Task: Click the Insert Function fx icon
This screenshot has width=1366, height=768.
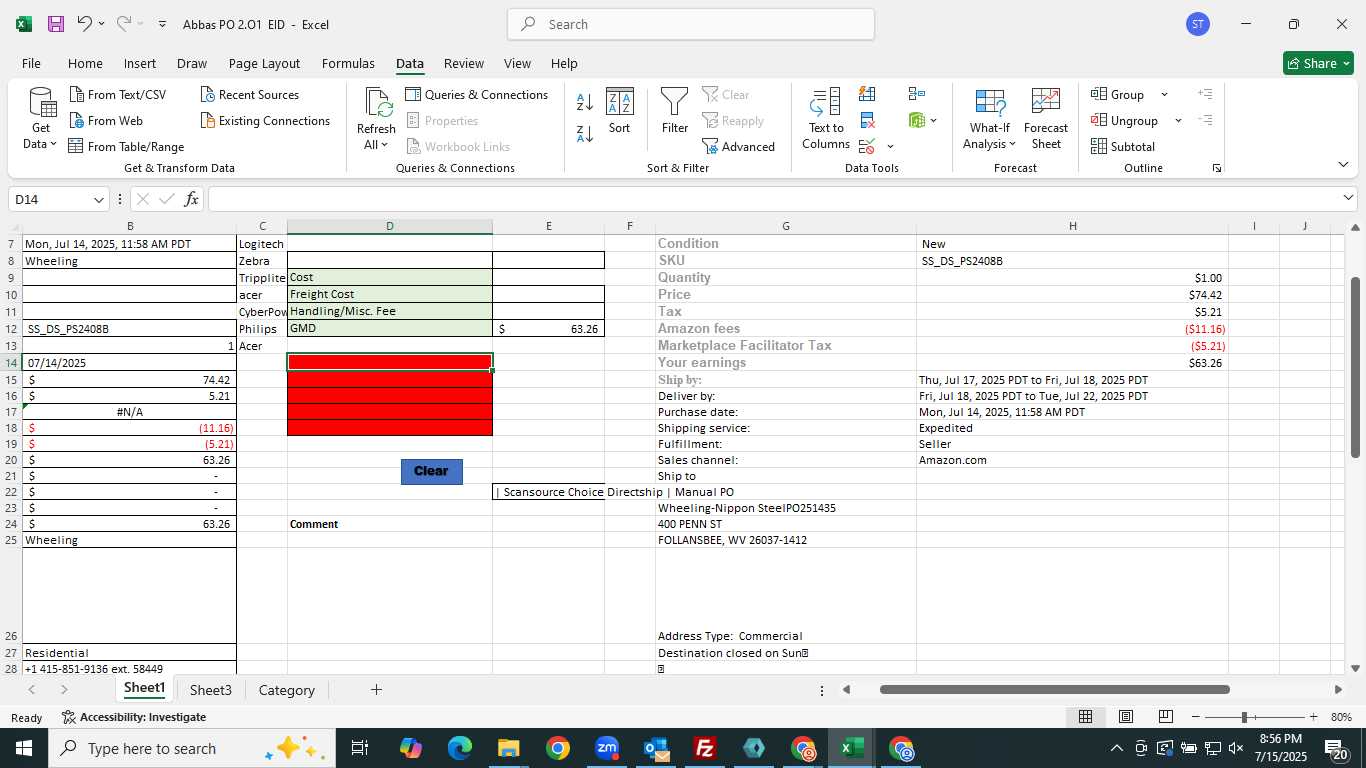Action: (x=191, y=199)
